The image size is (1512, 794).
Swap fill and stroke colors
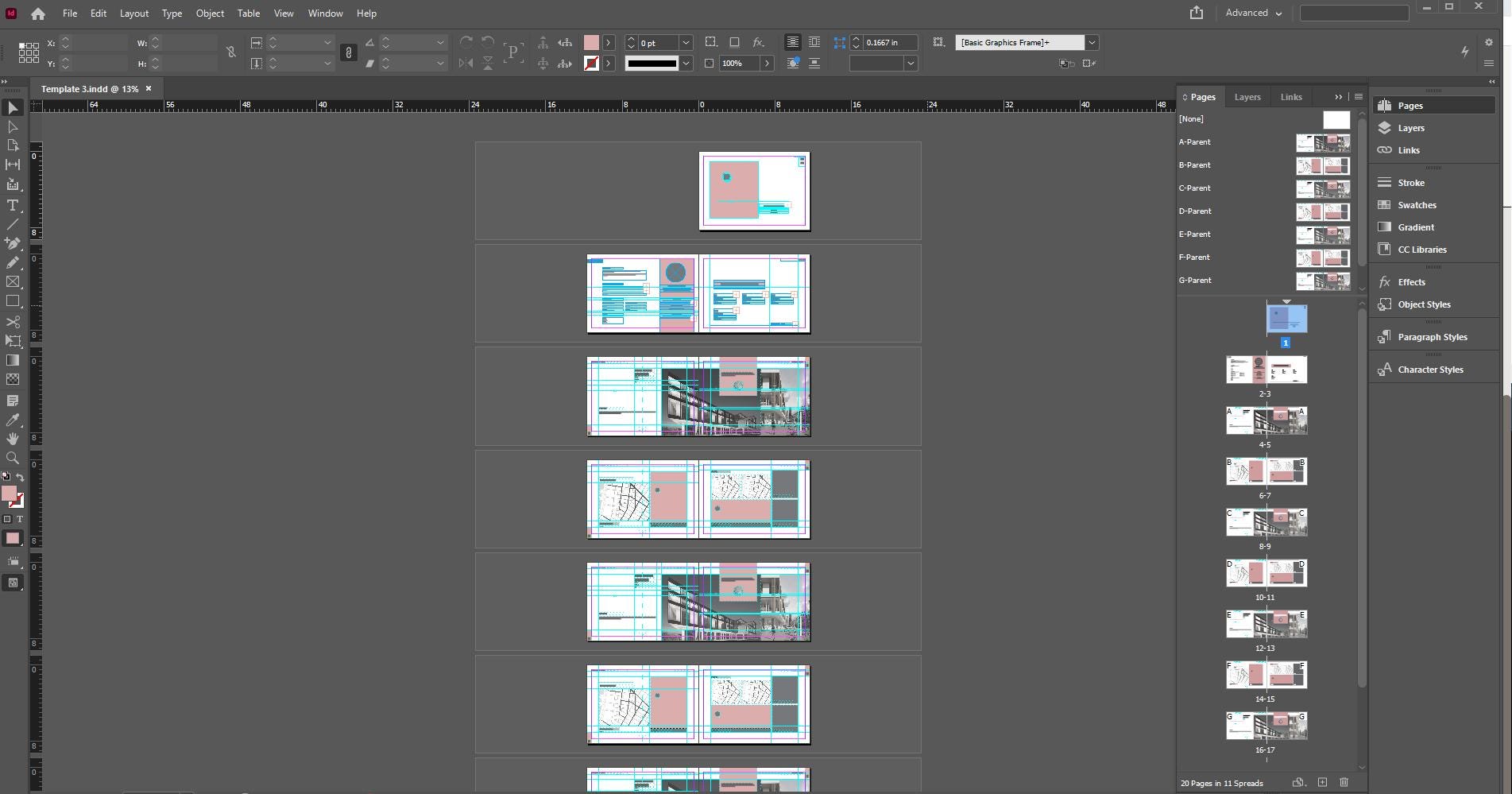(x=20, y=478)
